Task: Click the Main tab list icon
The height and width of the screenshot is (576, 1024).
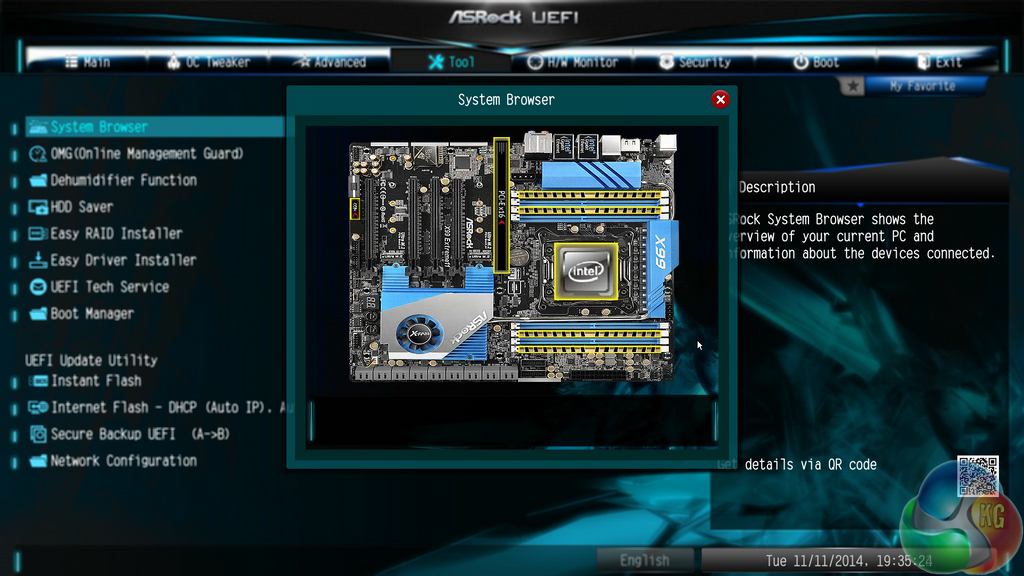Action: coord(71,62)
